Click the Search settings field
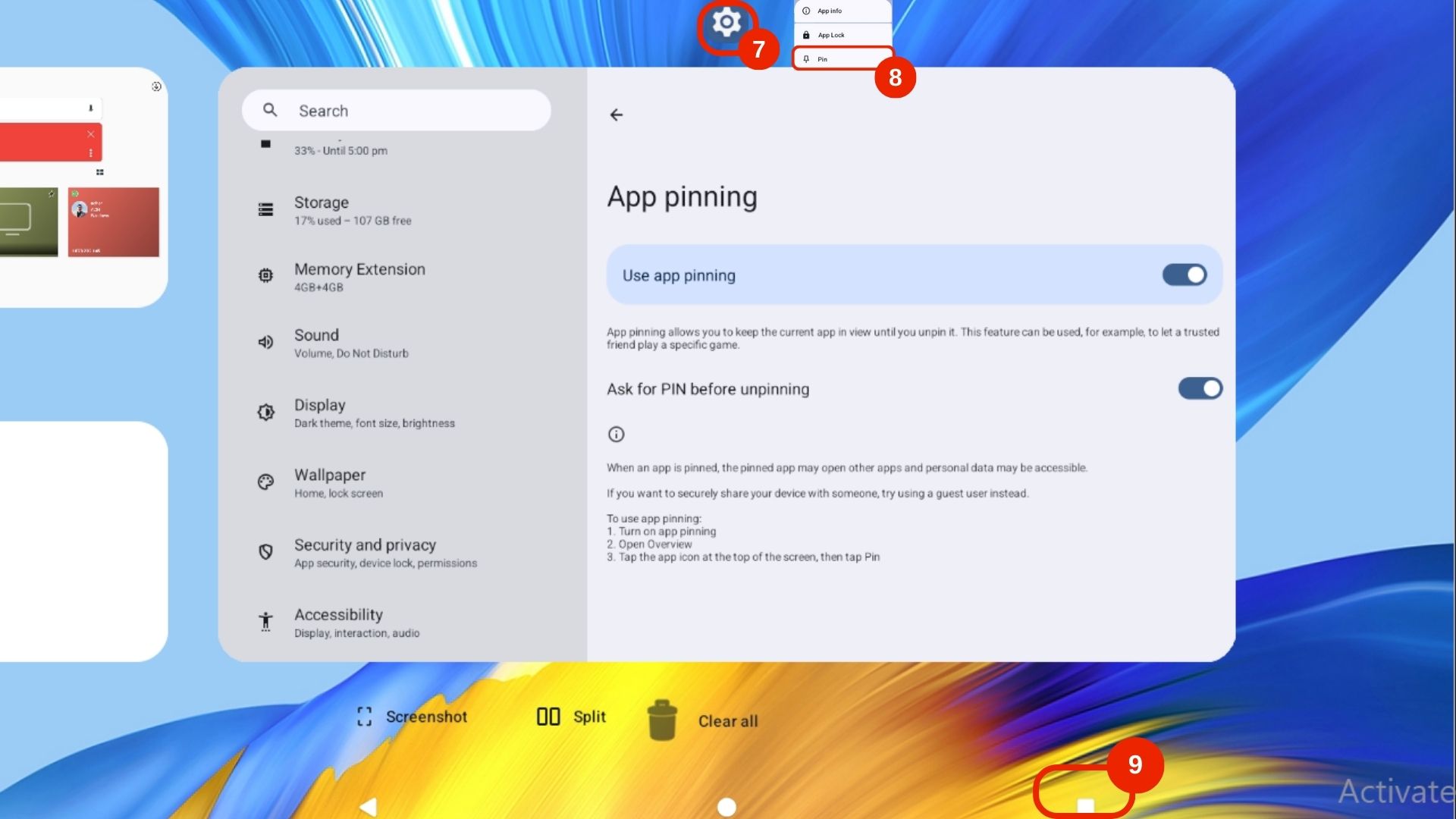 (396, 111)
